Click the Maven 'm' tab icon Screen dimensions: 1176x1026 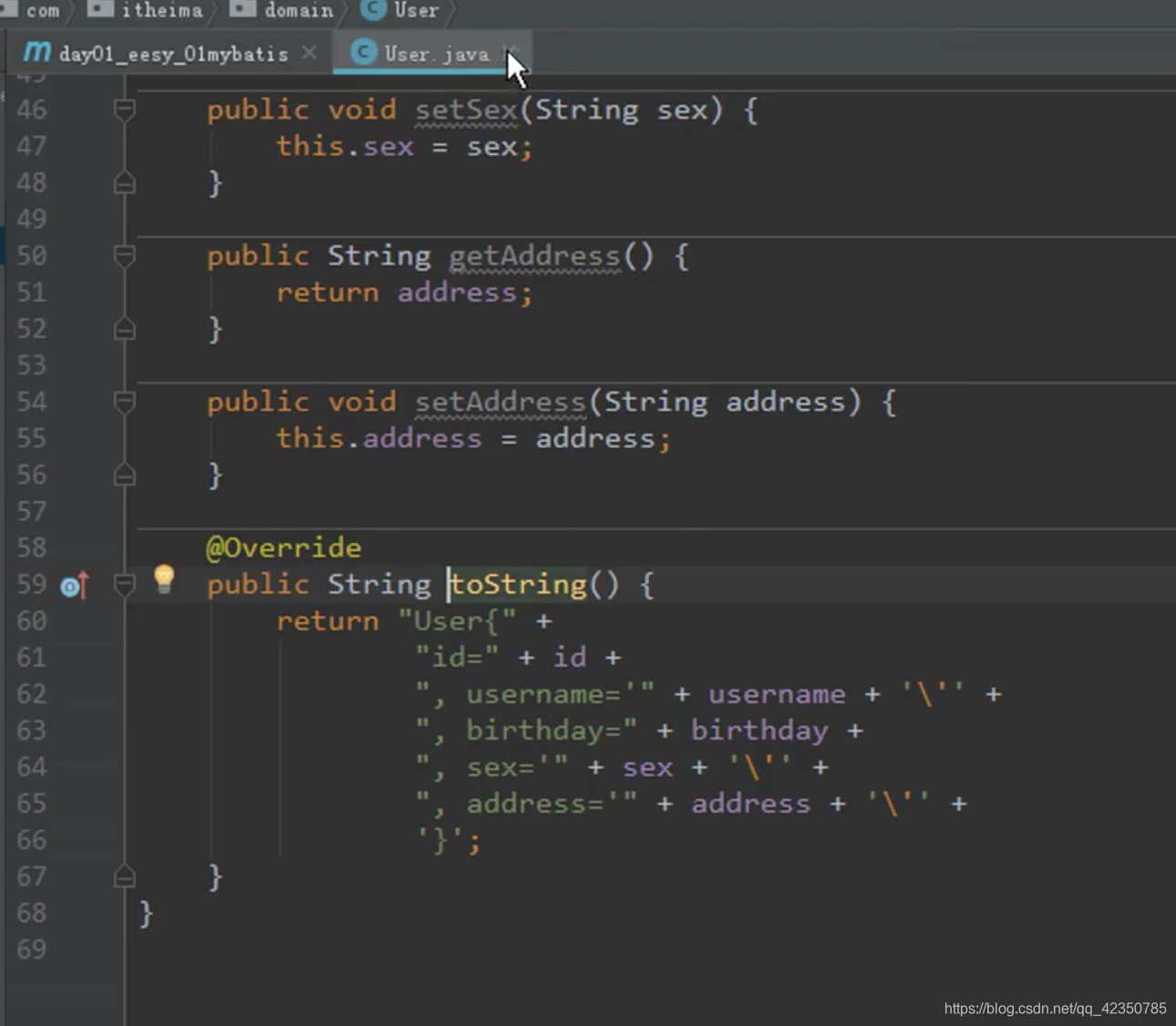[37, 52]
